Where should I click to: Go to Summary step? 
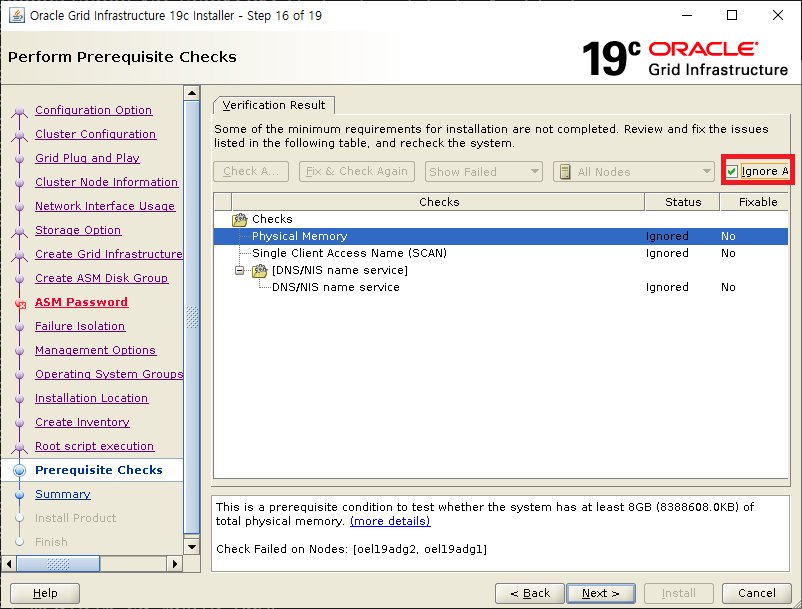click(x=63, y=495)
